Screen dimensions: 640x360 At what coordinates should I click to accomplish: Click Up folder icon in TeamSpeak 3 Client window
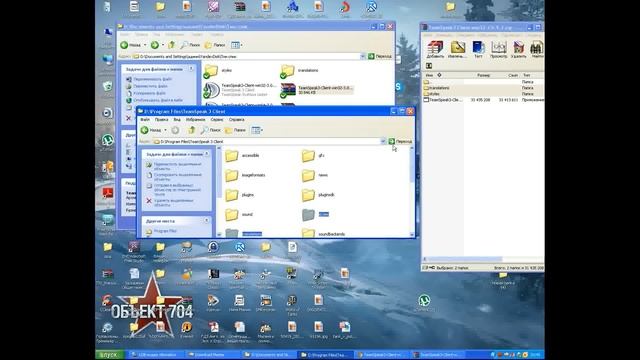point(191,130)
